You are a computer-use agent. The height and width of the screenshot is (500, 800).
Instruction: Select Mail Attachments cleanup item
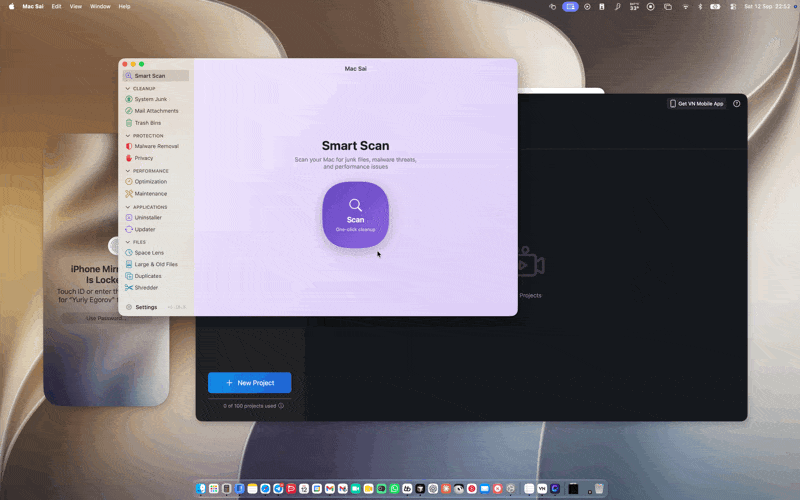(156, 111)
